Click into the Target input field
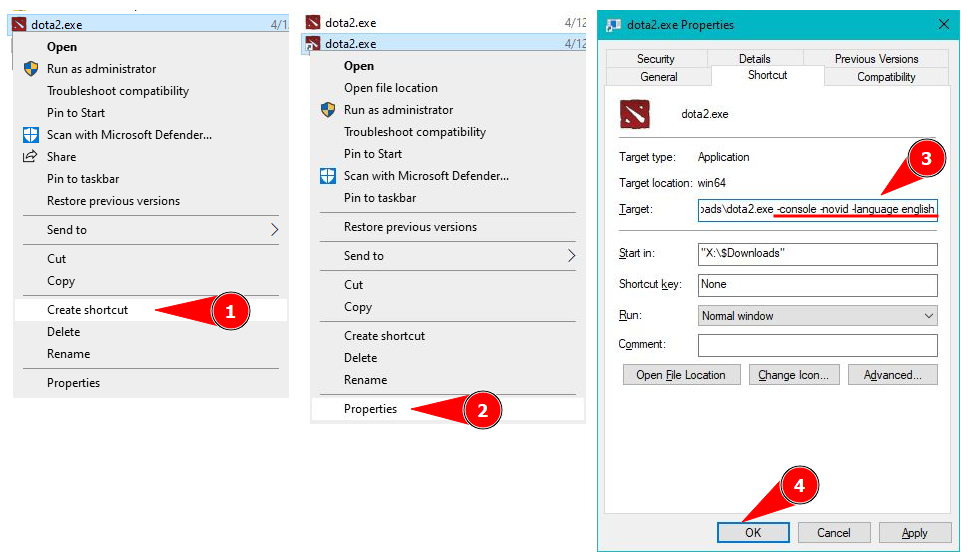The height and width of the screenshot is (559, 968). point(817,209)
